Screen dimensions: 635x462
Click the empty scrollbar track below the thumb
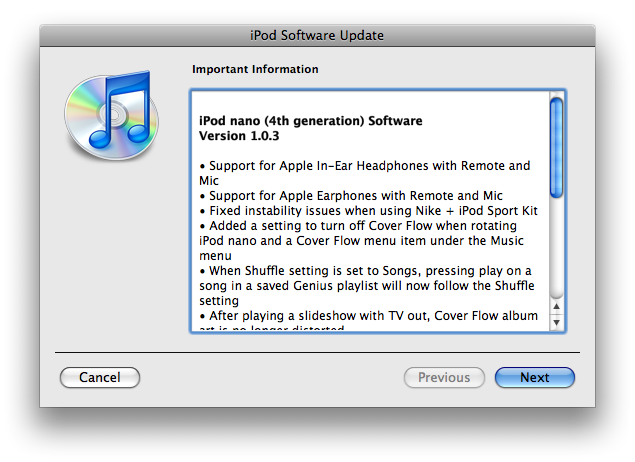(x=556, y=248)
